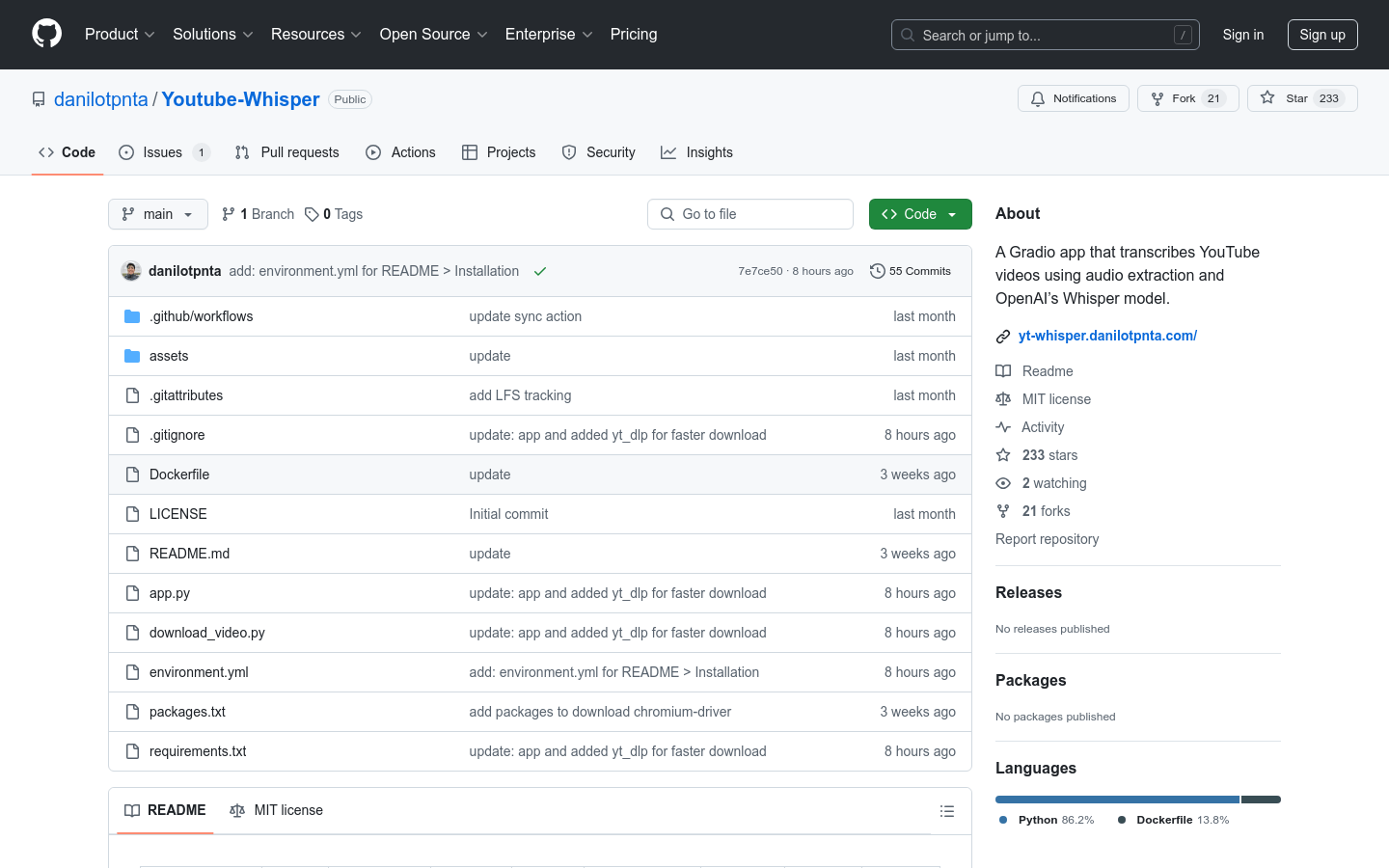The width and height of the screenshot is (1389, 868).
Task: Click the scale icon beside MIT license in About
Action: (x=1003, y=399)
